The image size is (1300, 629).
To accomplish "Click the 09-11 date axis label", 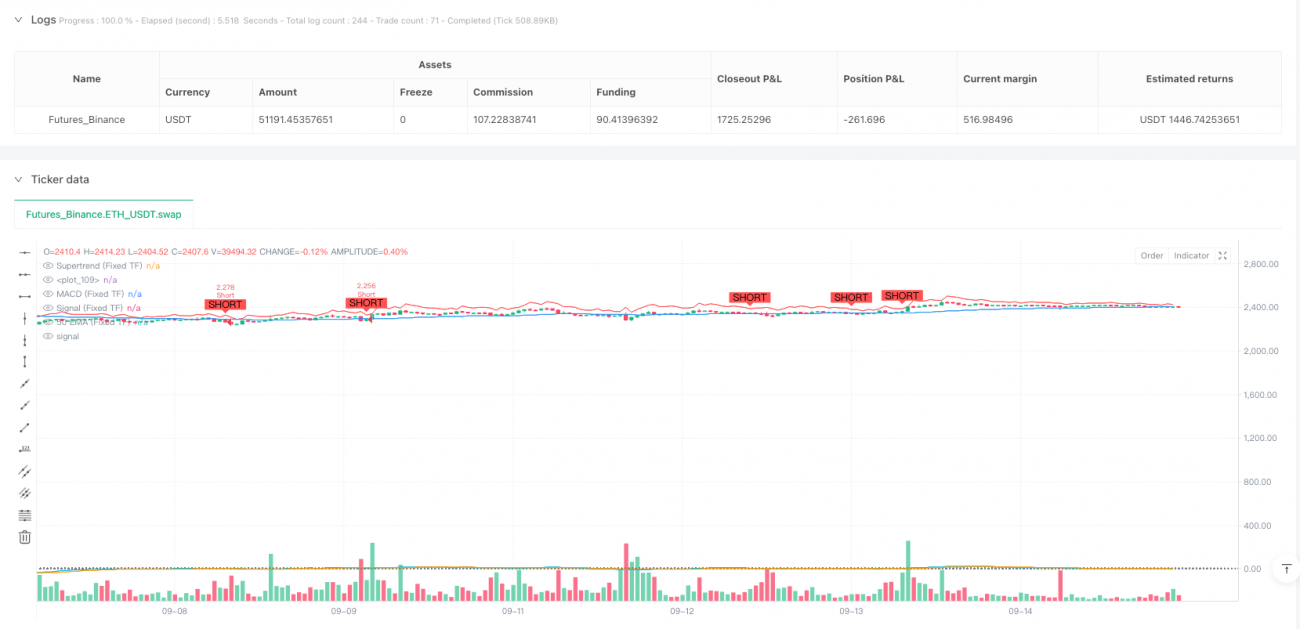I will pyautogui.click(x=512, y=610).
